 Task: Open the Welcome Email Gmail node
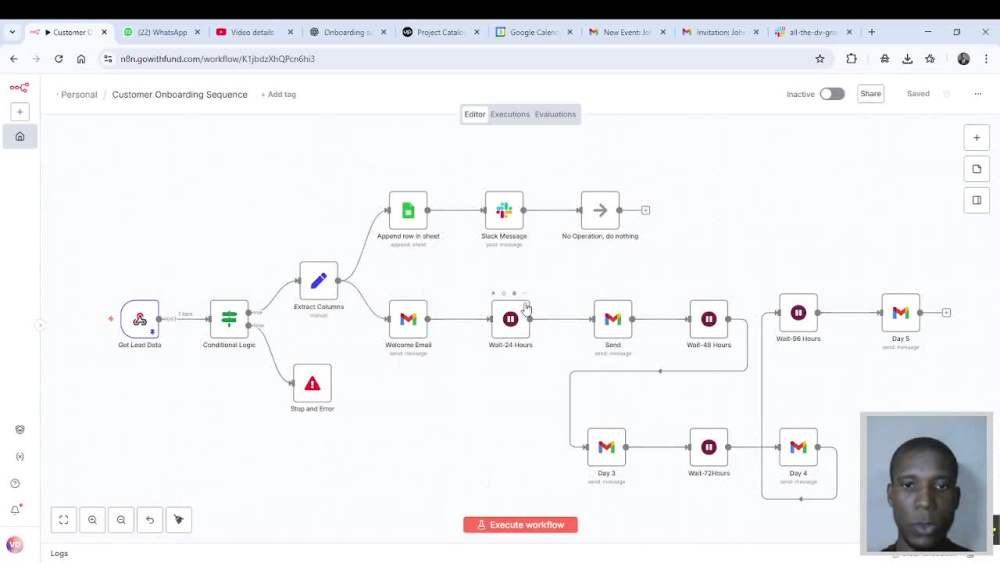(408, 319)
